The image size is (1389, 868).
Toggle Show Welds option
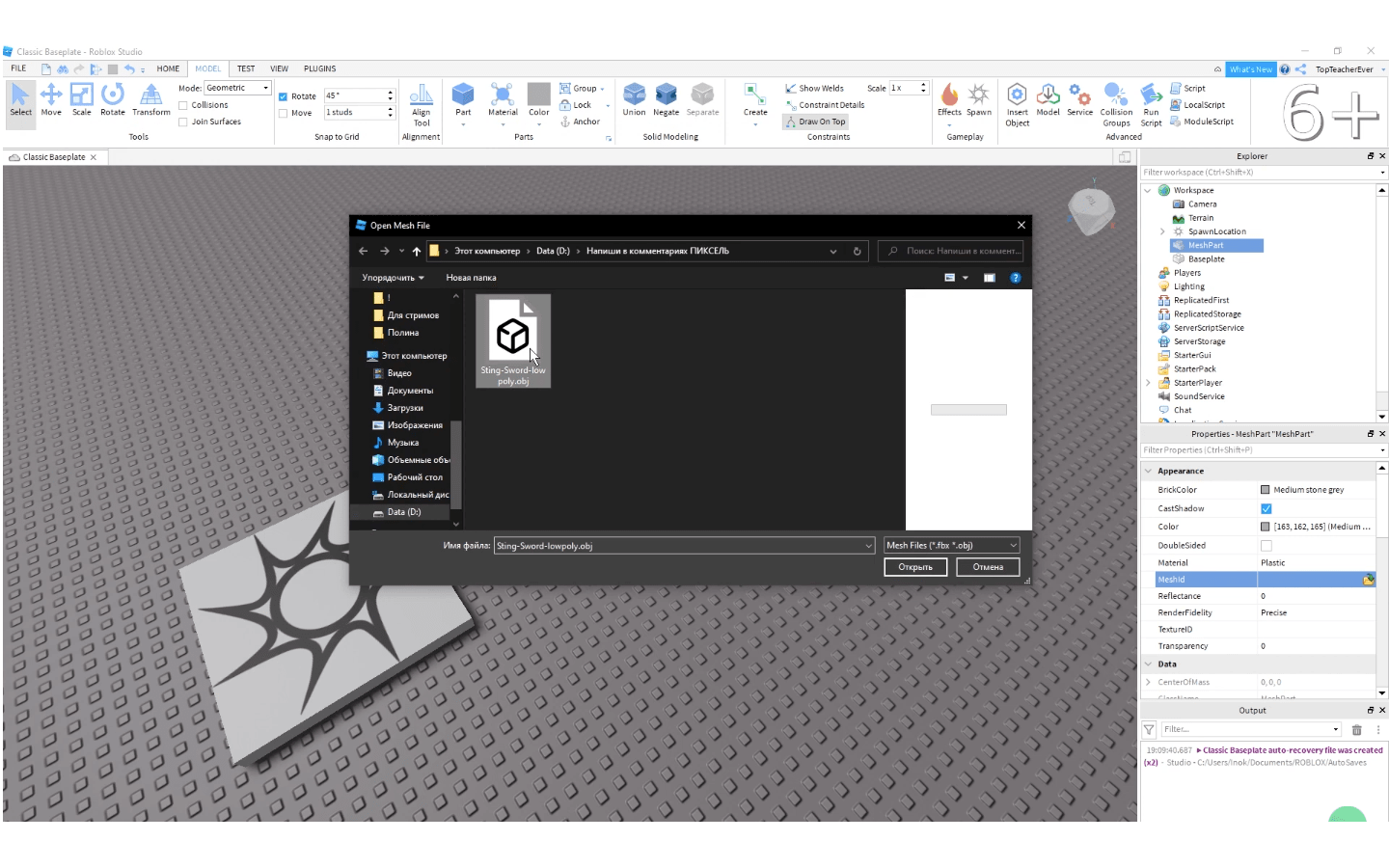(815, 88)
